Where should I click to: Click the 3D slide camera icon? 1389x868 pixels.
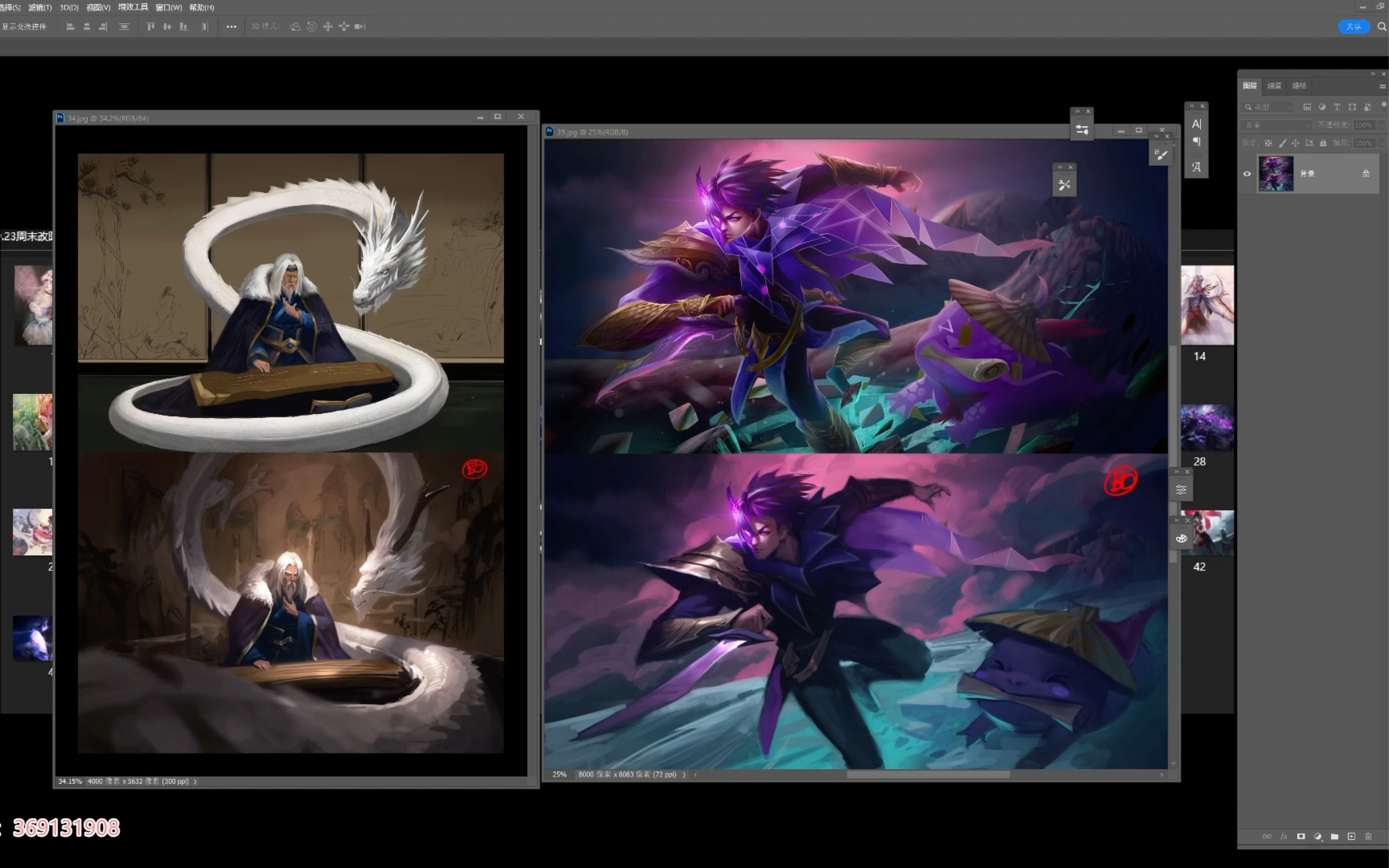(344, 27)
